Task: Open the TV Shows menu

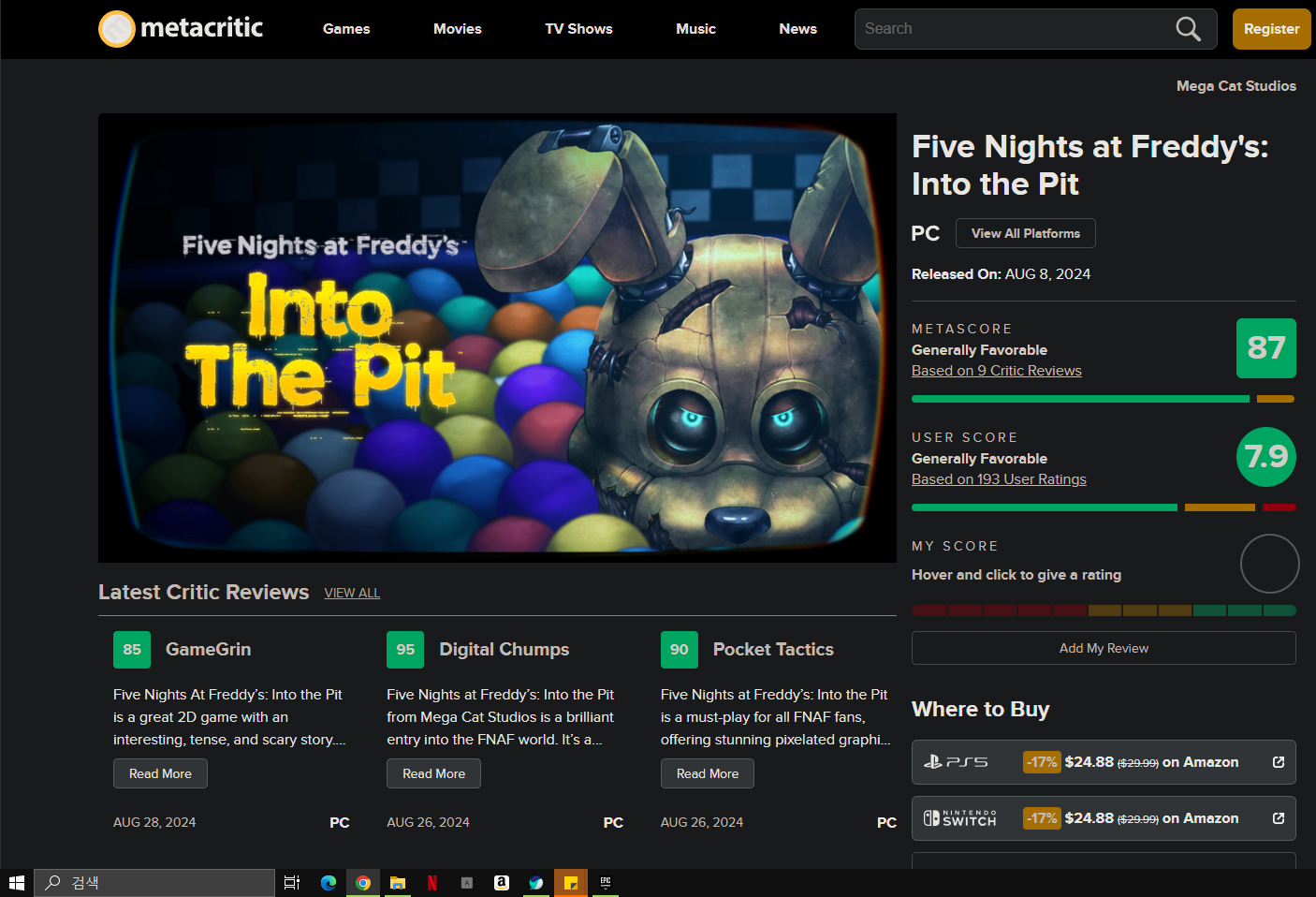Action: [578, 29]
